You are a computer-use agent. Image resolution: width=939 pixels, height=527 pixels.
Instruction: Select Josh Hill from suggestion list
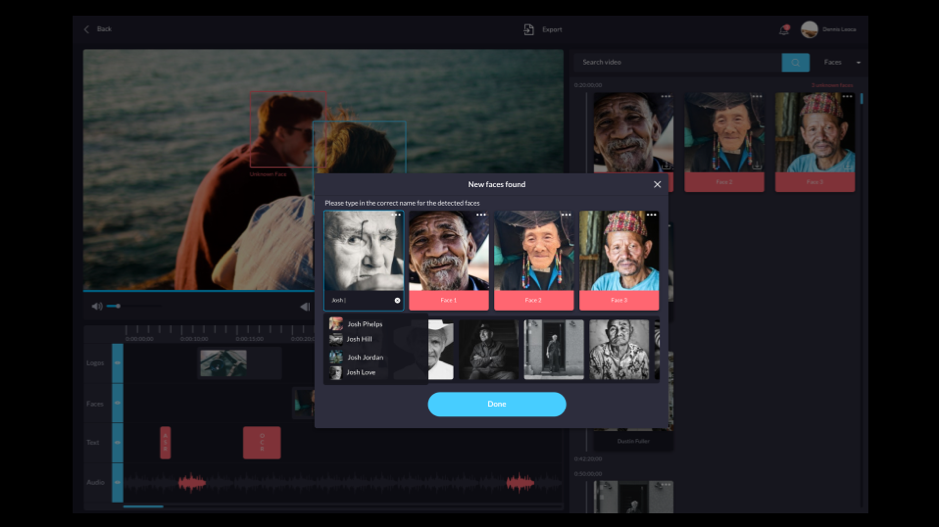(359, 340)
